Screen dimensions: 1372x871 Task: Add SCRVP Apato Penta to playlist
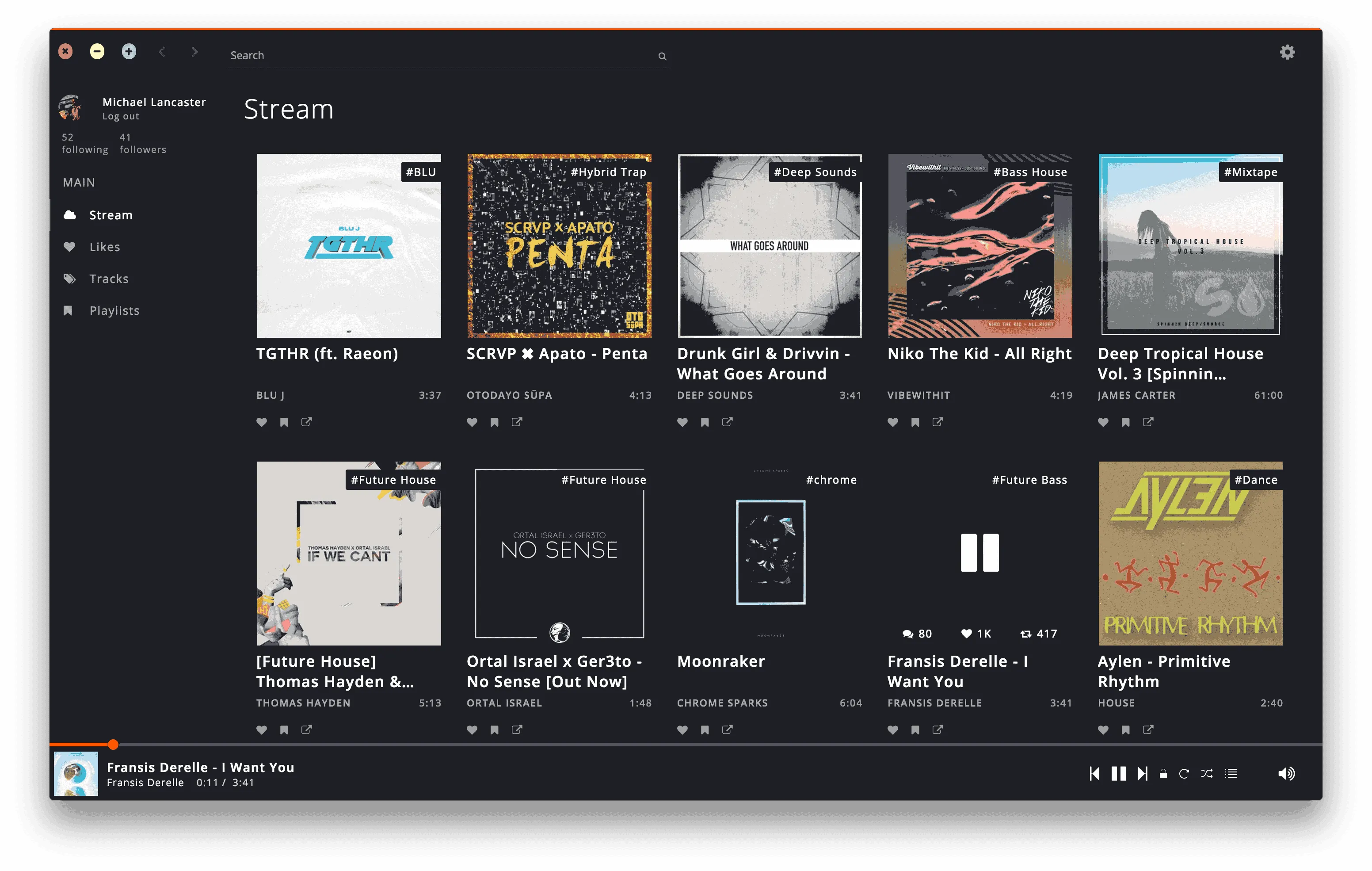click(495, 422)
